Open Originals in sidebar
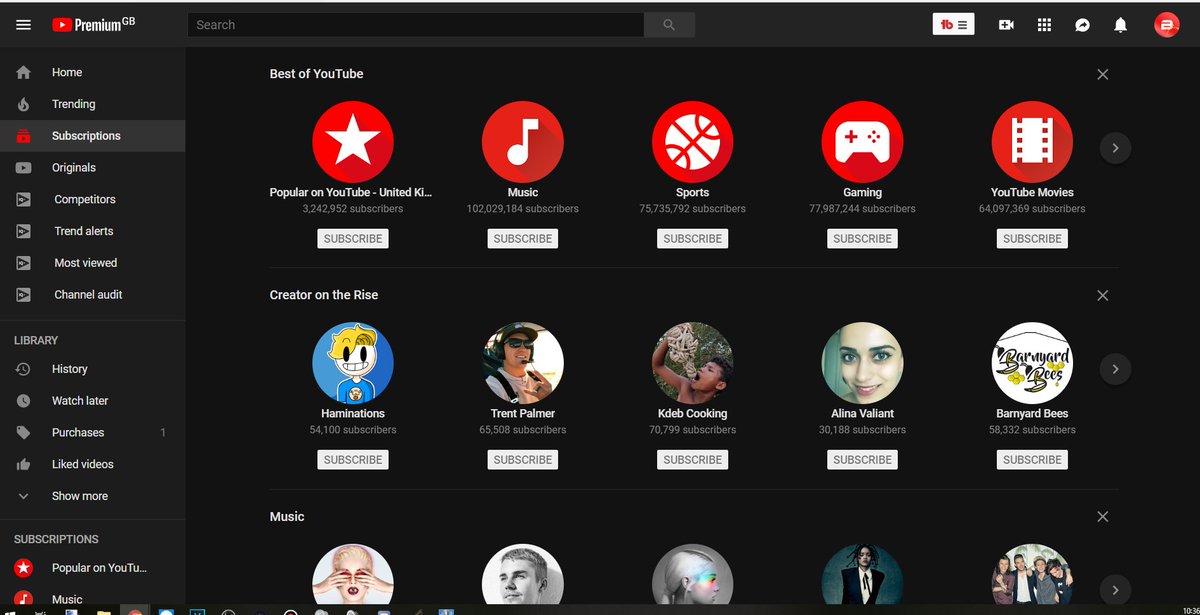The width and height of the screenshot is (1200, 615). coord(92,168)
